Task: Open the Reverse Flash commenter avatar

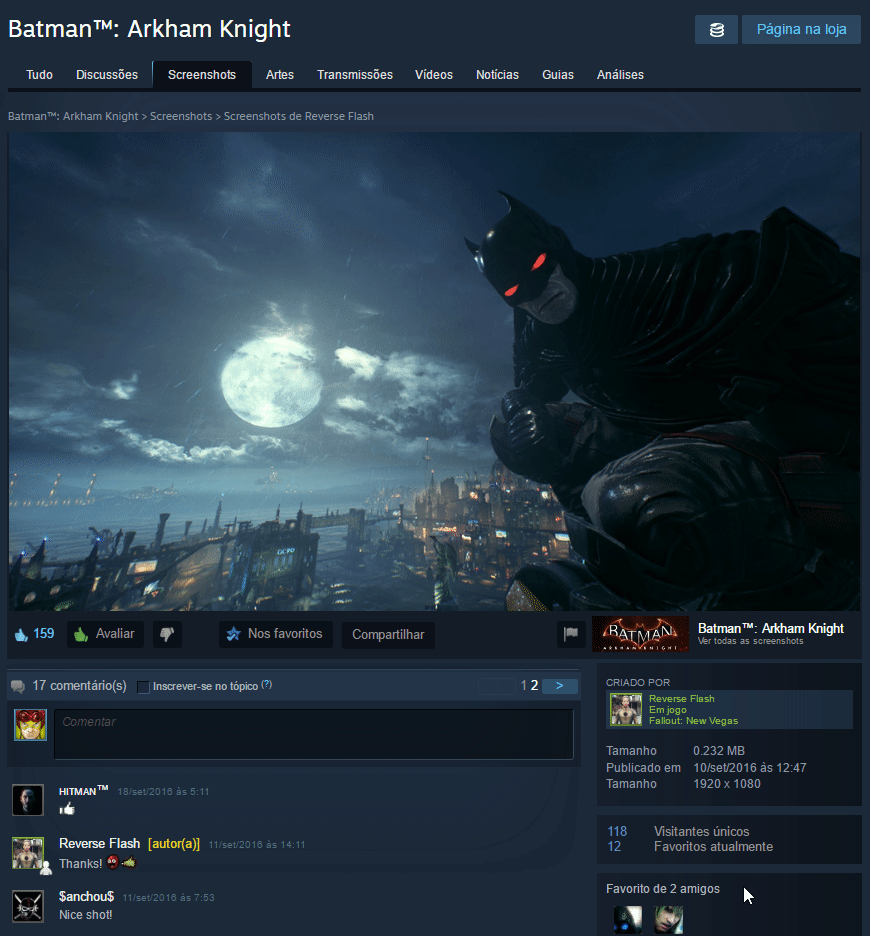Action: pos(28,853)
